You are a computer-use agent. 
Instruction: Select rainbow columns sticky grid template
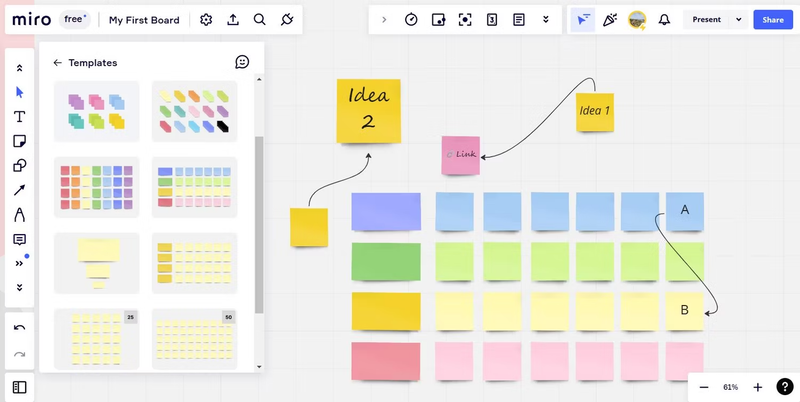coord(96,187)
